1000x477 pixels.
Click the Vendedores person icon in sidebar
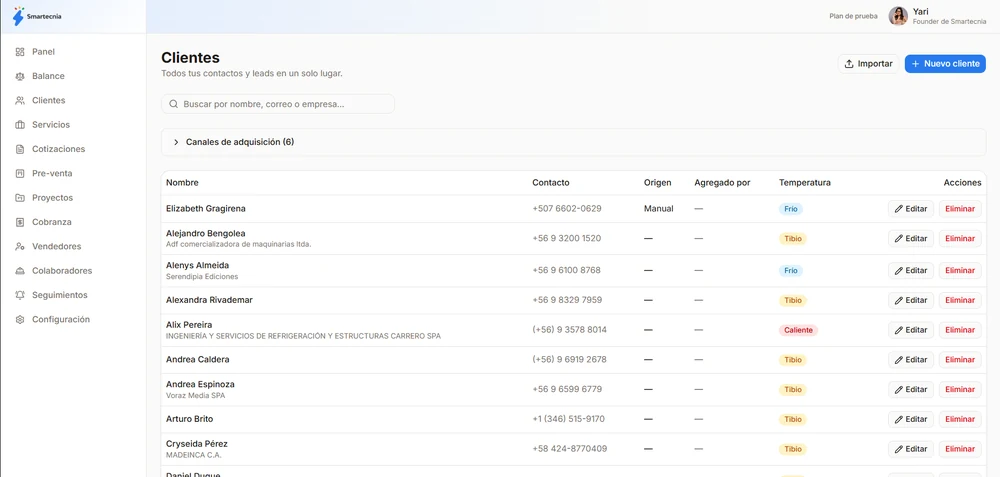(x=20, y=246)
